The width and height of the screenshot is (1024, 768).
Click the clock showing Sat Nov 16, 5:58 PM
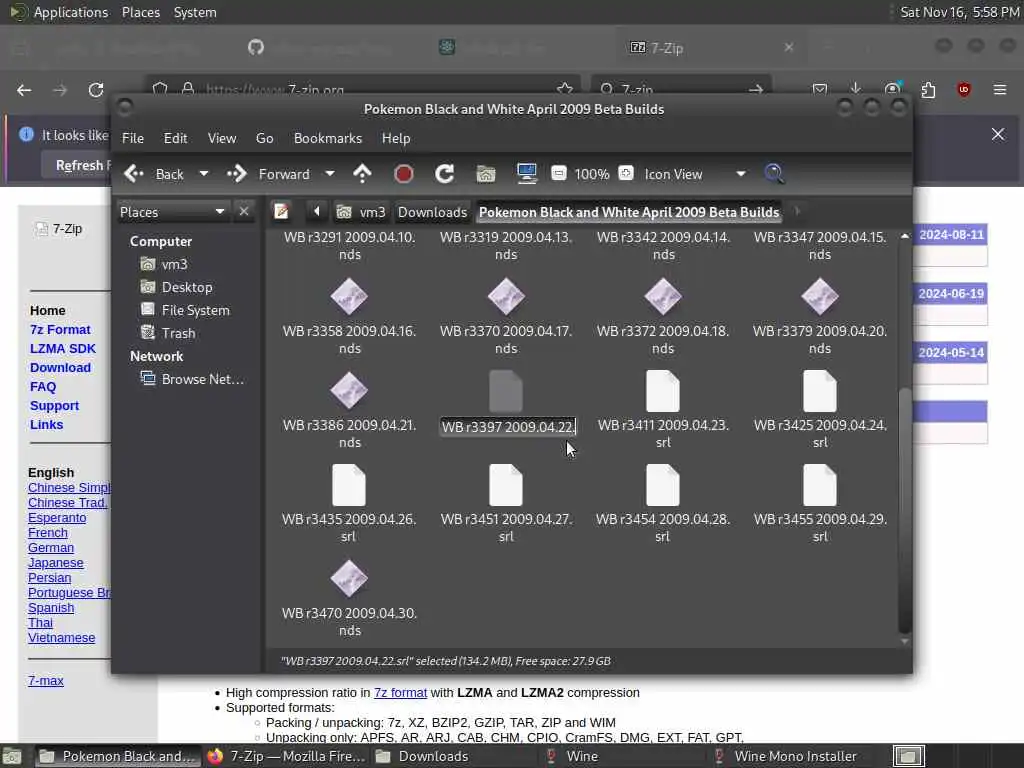click(x=959, y=12)
